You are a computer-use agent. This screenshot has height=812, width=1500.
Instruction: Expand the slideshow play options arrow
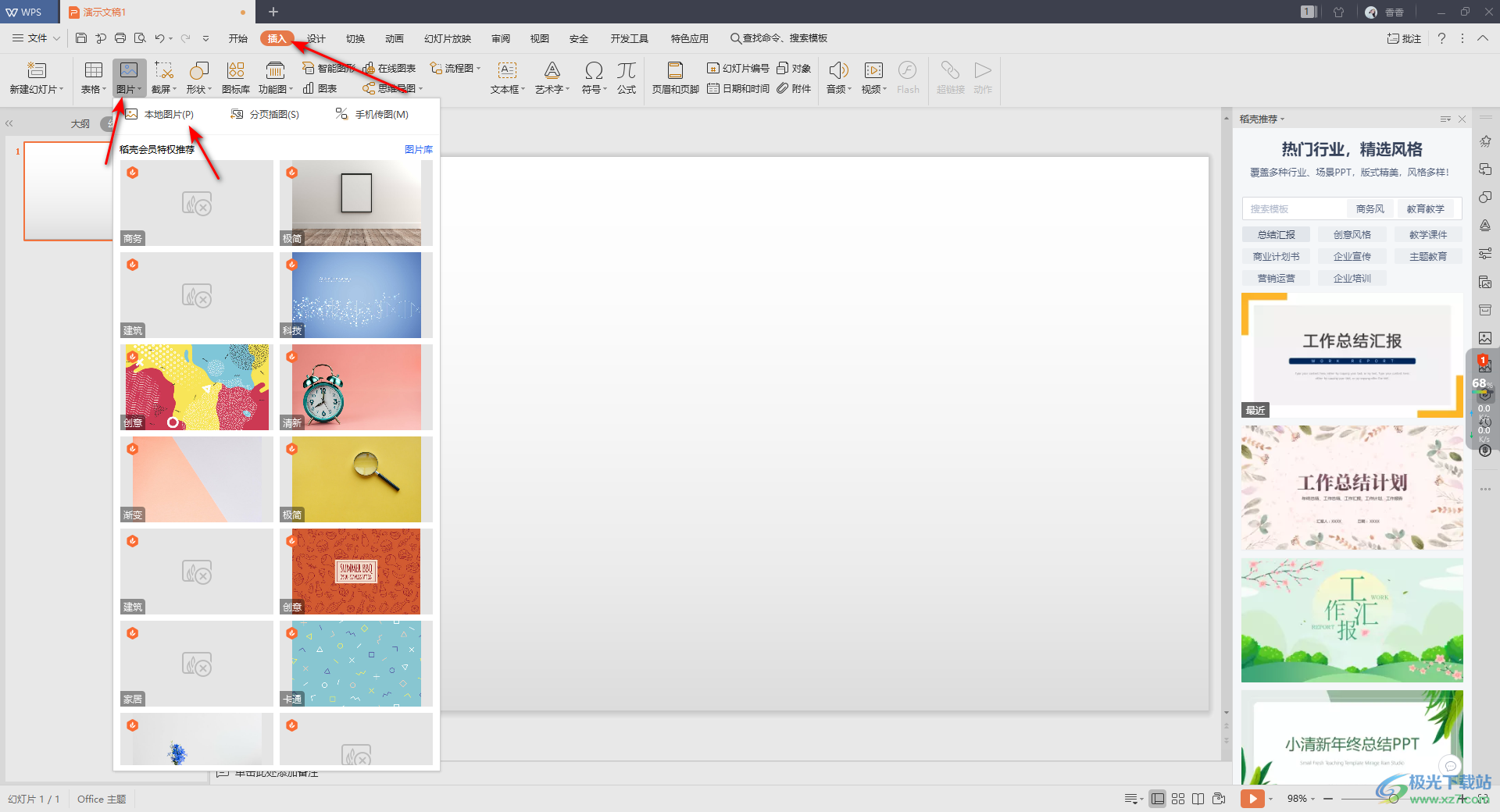(x=1271, y=799)
